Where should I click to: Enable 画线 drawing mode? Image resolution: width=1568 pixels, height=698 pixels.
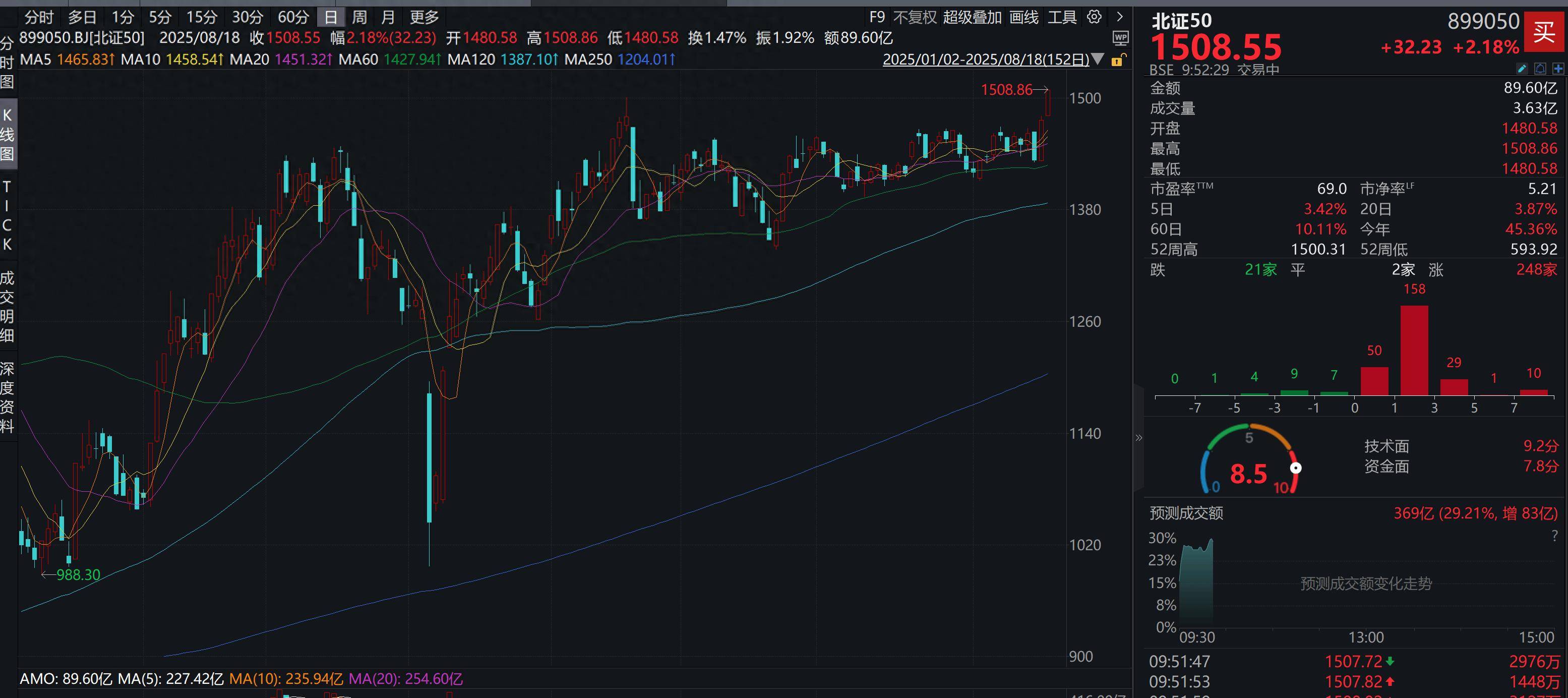click(x=1025, y=17)
